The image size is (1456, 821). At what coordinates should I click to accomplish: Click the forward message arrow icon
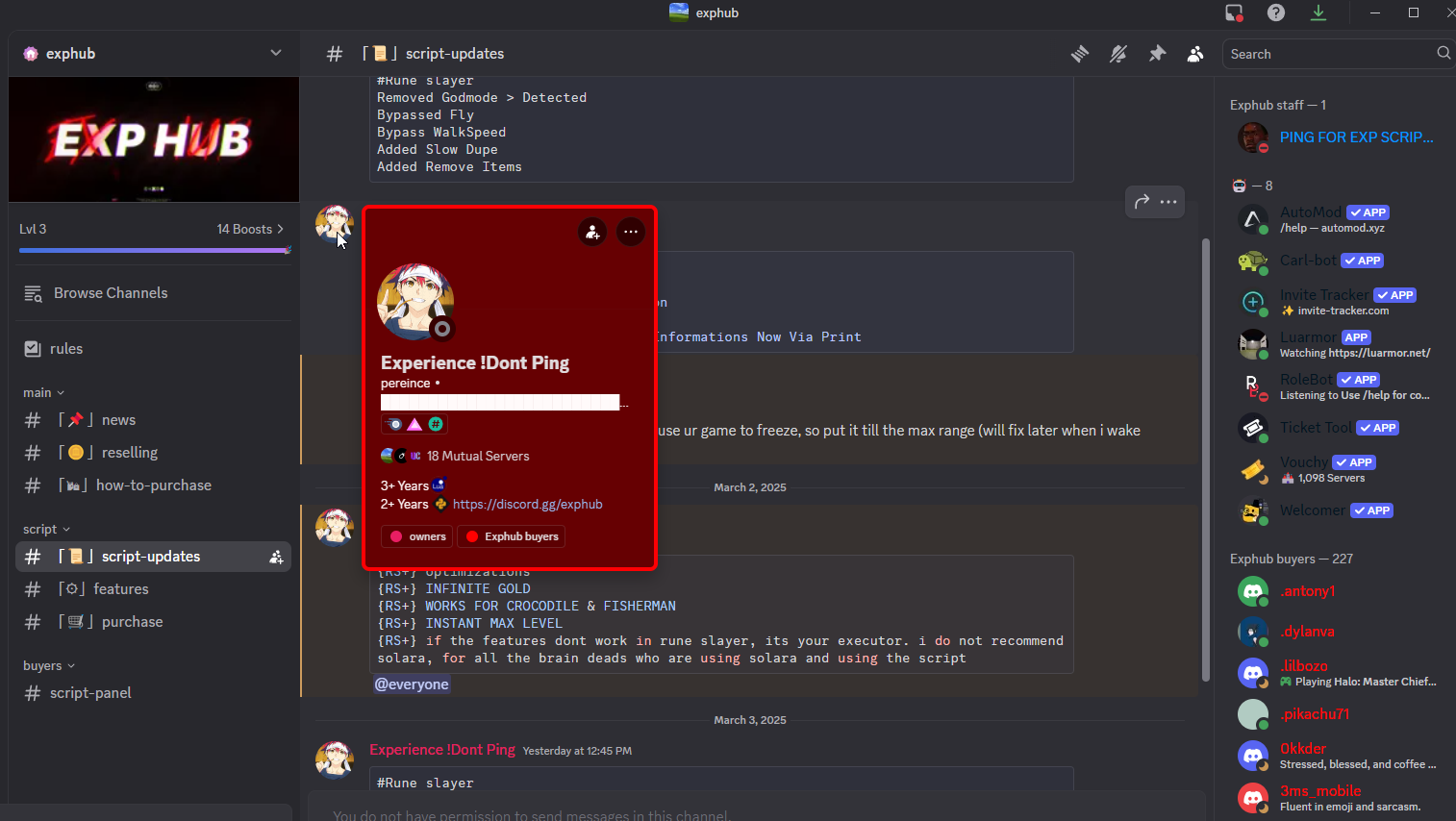1142,202
